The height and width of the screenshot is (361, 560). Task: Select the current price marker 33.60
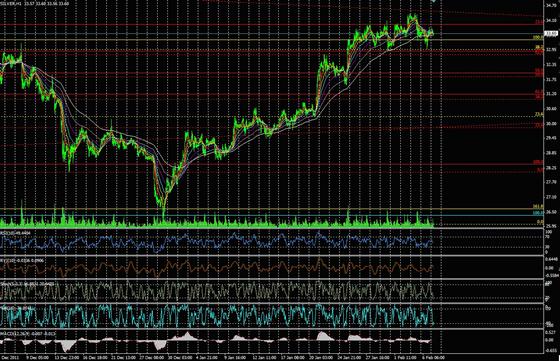tap(551, 34)
